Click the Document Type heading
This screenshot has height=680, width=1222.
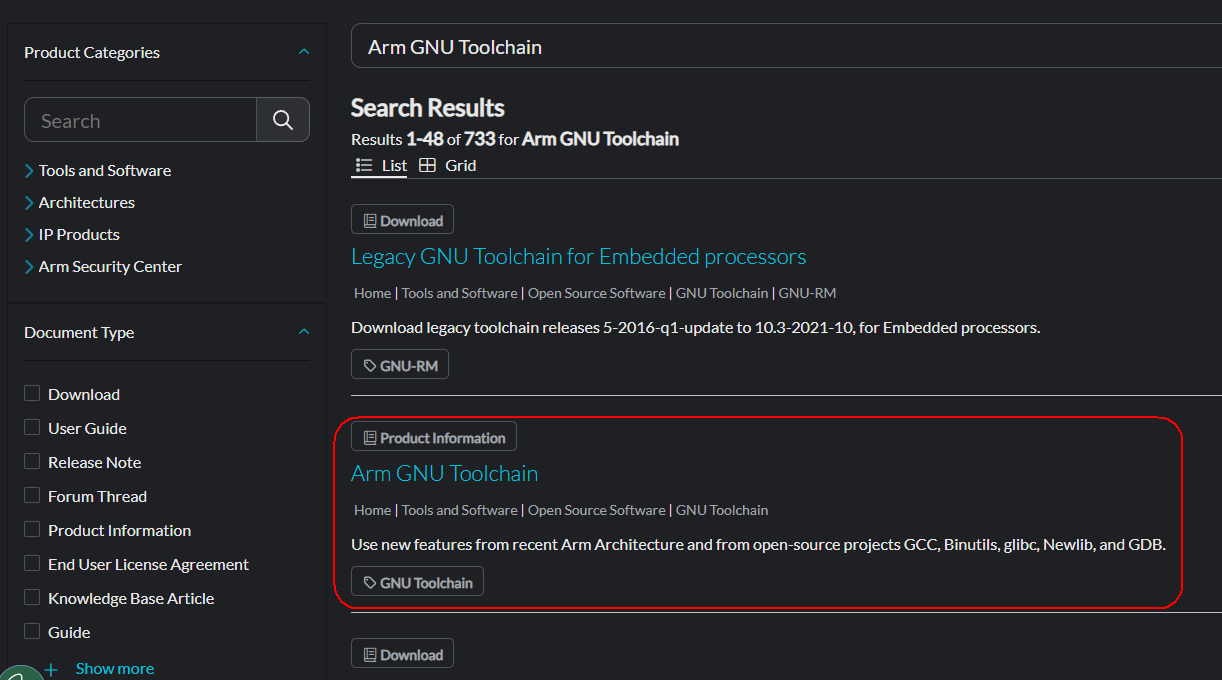point(79,332)
